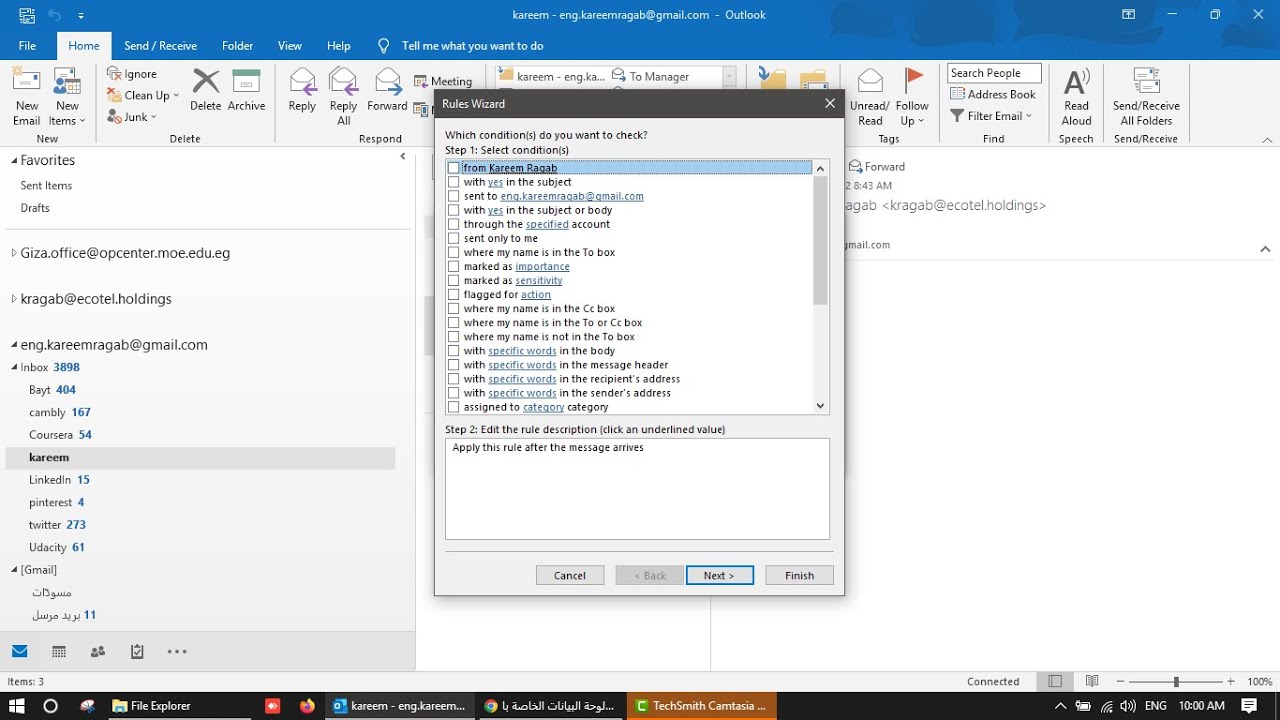Expand Giza.office@opcenter.moe.edu.eg account

(x=14, y=254)
